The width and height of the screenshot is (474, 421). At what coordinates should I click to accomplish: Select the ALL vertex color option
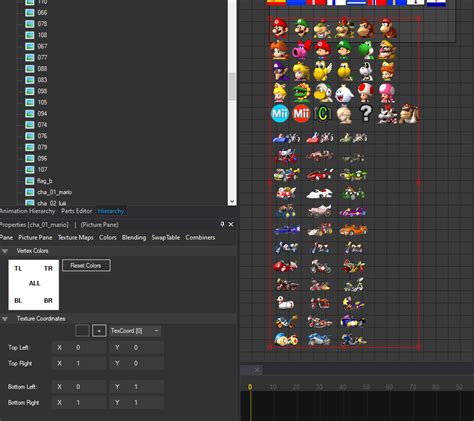tap(34, 283)
